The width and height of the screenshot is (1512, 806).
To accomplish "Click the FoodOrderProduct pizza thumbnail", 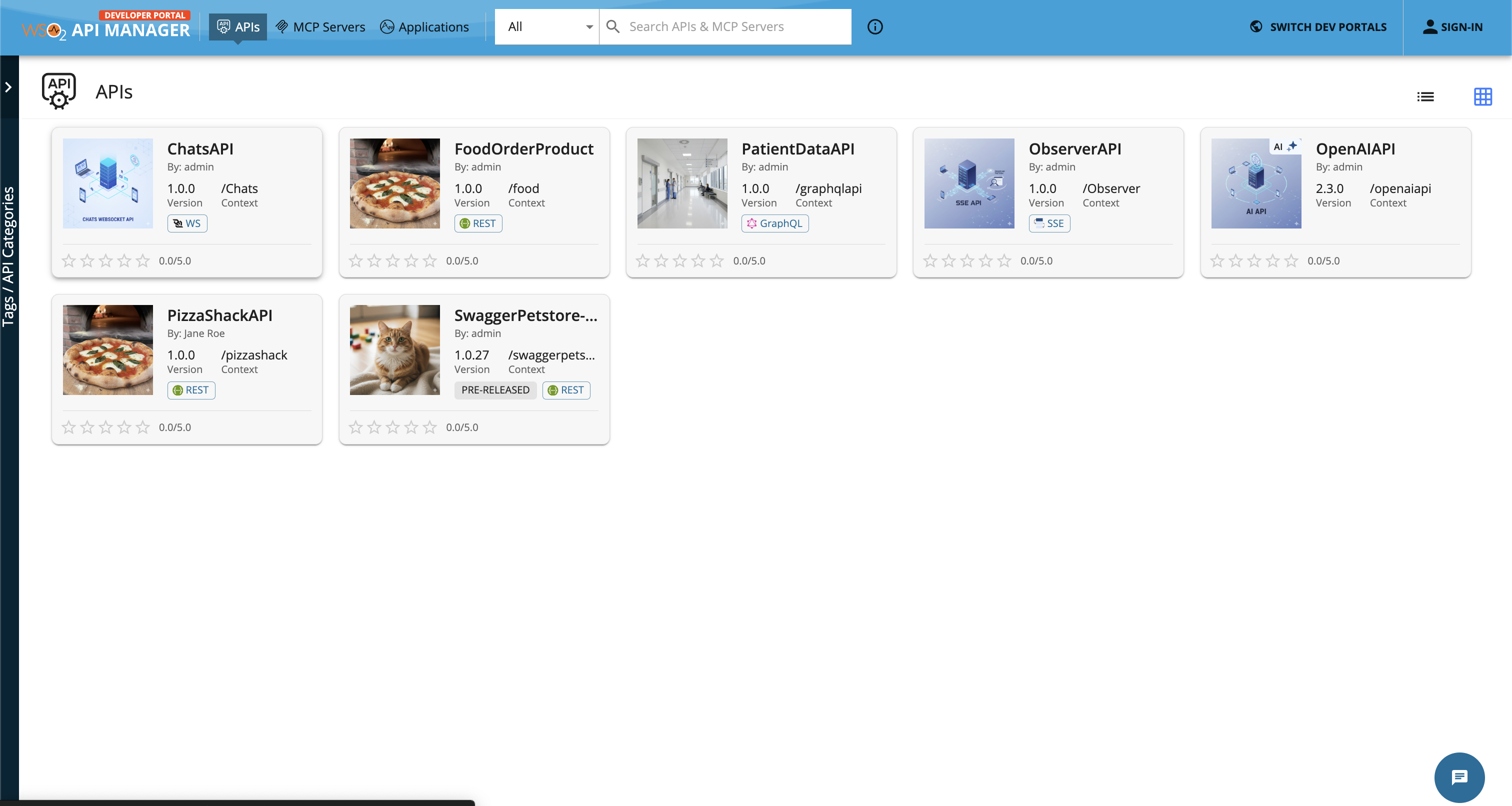I will (394, 183).
